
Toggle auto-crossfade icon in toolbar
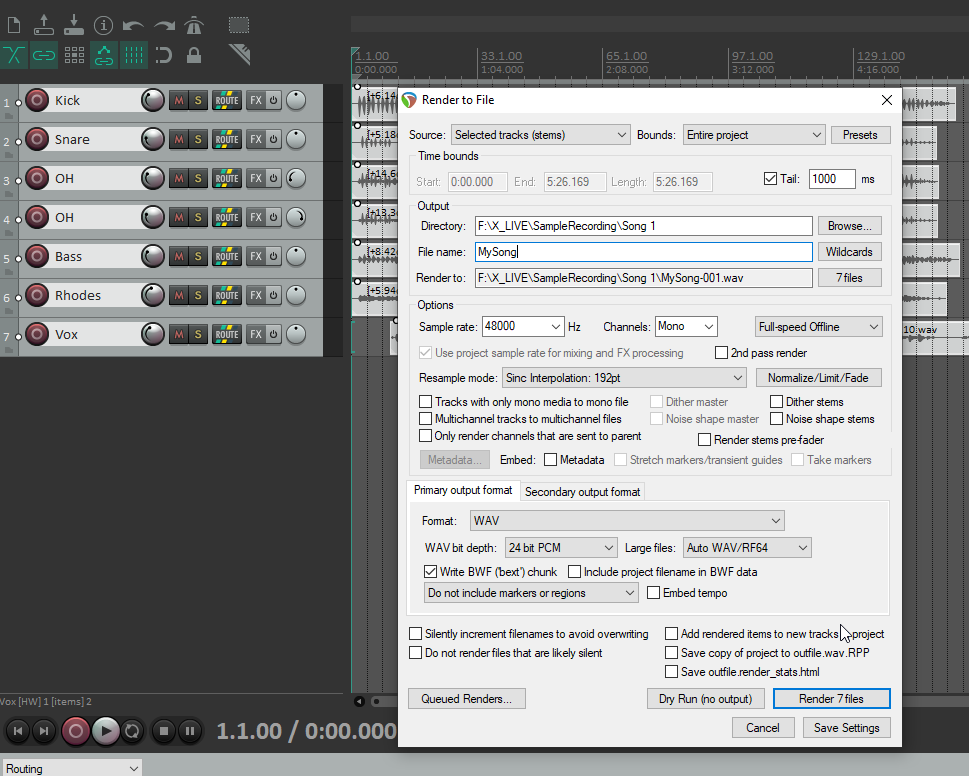[x=14, y=56]
